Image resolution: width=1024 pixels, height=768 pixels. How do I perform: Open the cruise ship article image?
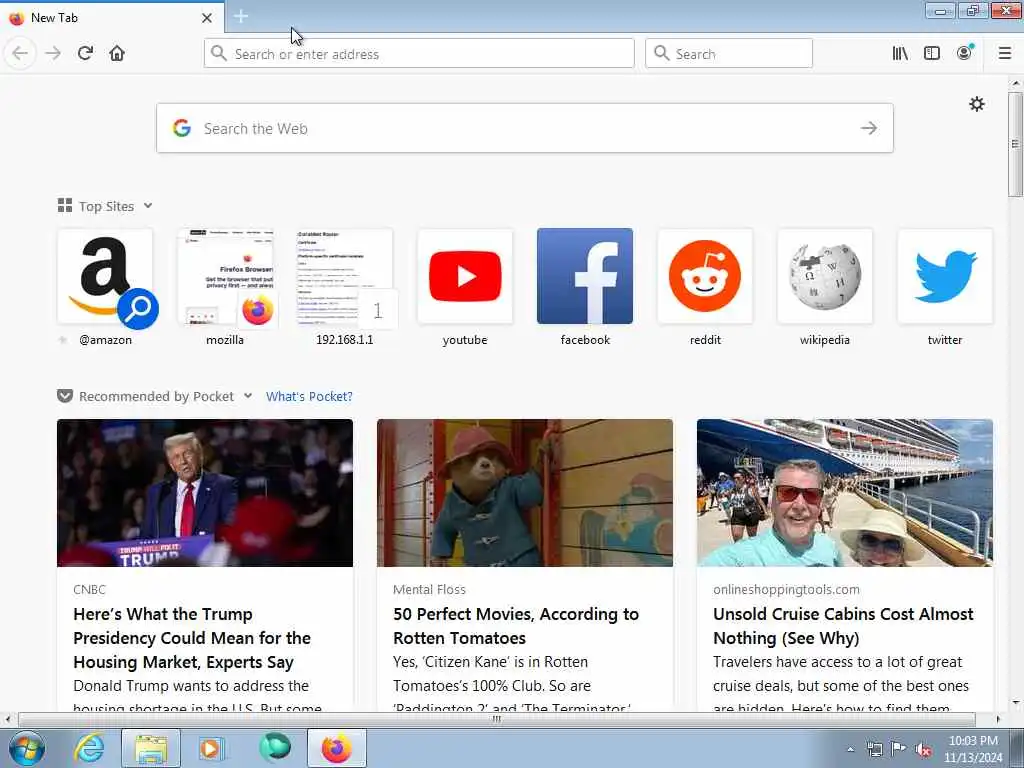[x=844, y=493]
